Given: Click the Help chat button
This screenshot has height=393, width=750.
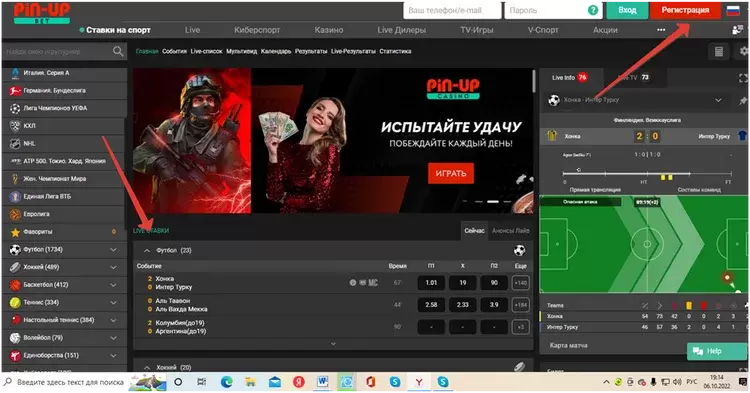Looking at the screenshot, I should [716, 351].
